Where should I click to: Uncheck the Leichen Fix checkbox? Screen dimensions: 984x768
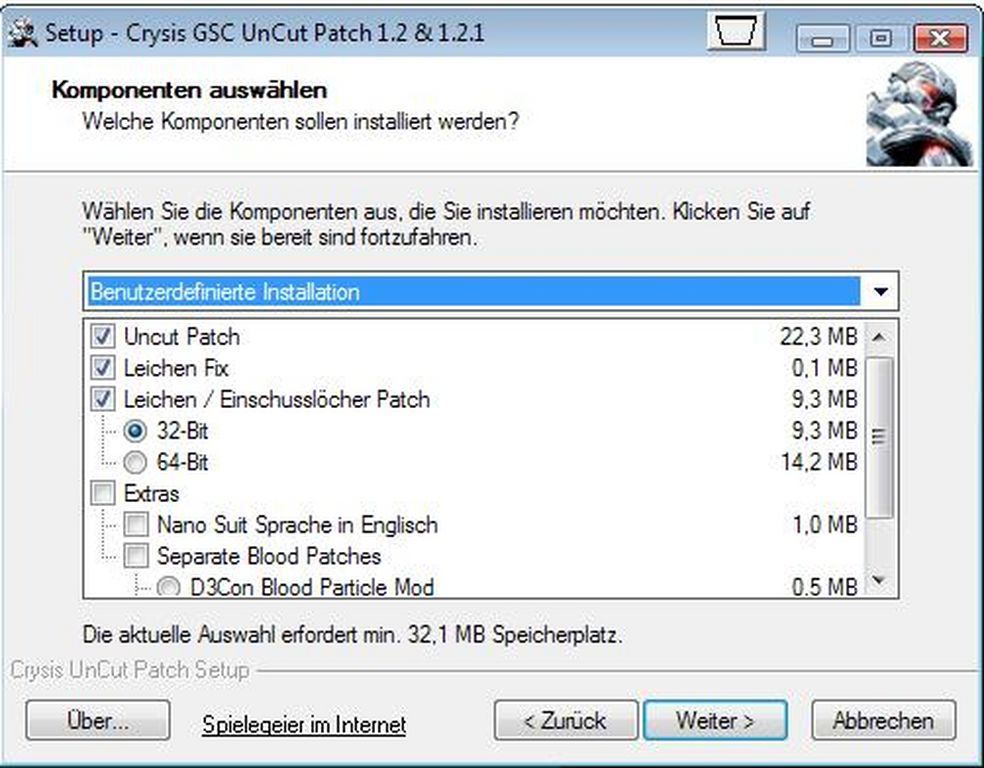click(103, 368)
